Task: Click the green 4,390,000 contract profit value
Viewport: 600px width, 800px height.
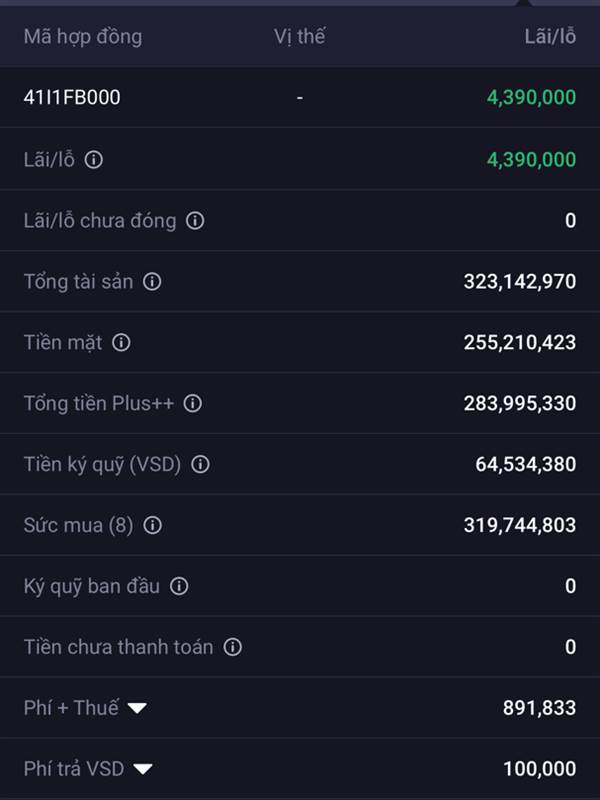Action: pyautogui.click(x=531, y=97)
